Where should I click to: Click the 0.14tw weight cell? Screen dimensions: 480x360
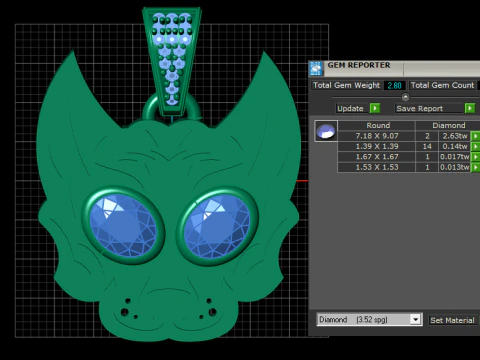pyautogui.click(x=455, y=146)
